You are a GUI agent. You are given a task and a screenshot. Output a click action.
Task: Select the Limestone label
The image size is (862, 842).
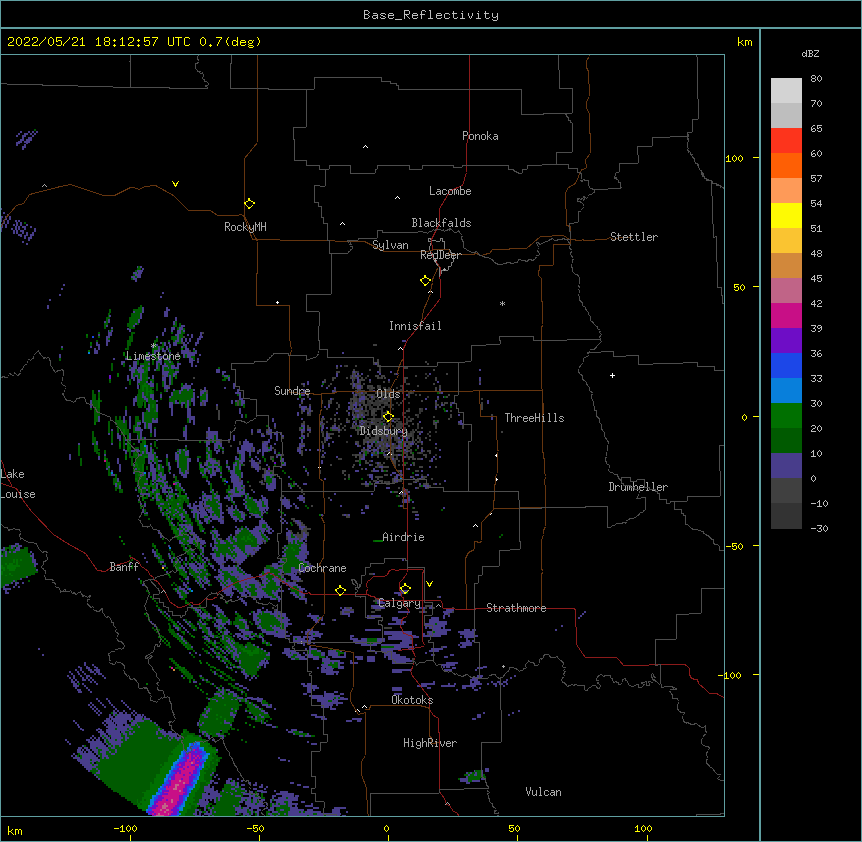[153, 356]
